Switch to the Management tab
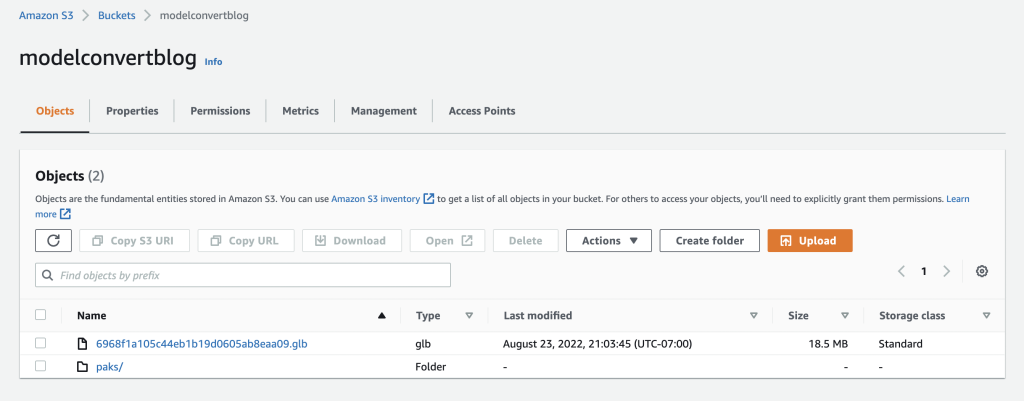The image size is (1024, 401). pyautogui.click(x=383, y=111)
